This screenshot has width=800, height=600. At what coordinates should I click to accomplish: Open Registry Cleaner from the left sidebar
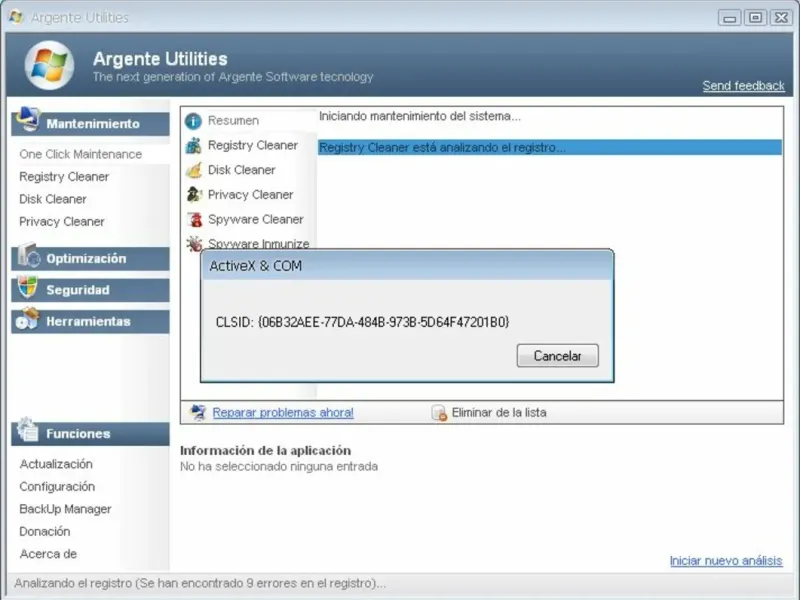point(64,177)
